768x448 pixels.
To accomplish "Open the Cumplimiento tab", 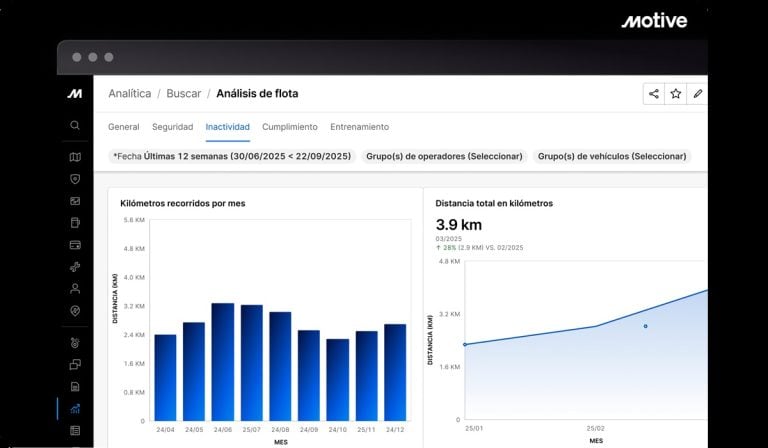I will [290, 127].
